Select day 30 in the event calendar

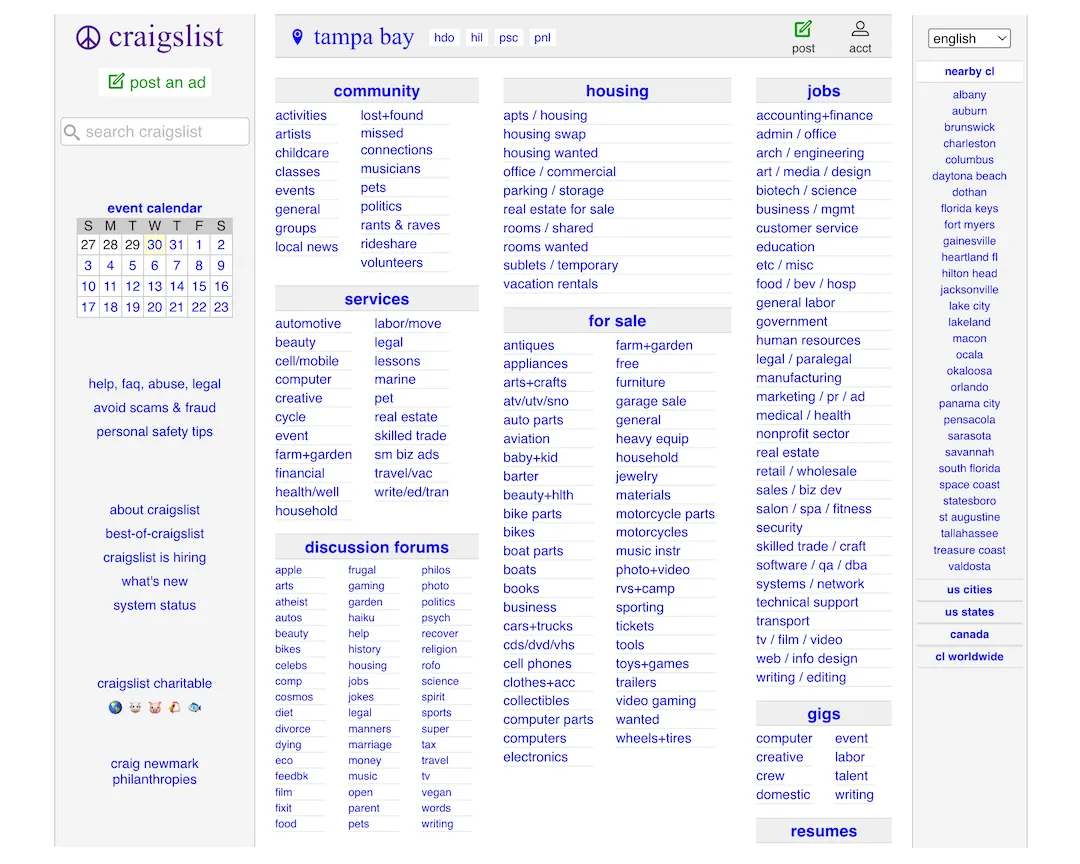click(154, 245)
